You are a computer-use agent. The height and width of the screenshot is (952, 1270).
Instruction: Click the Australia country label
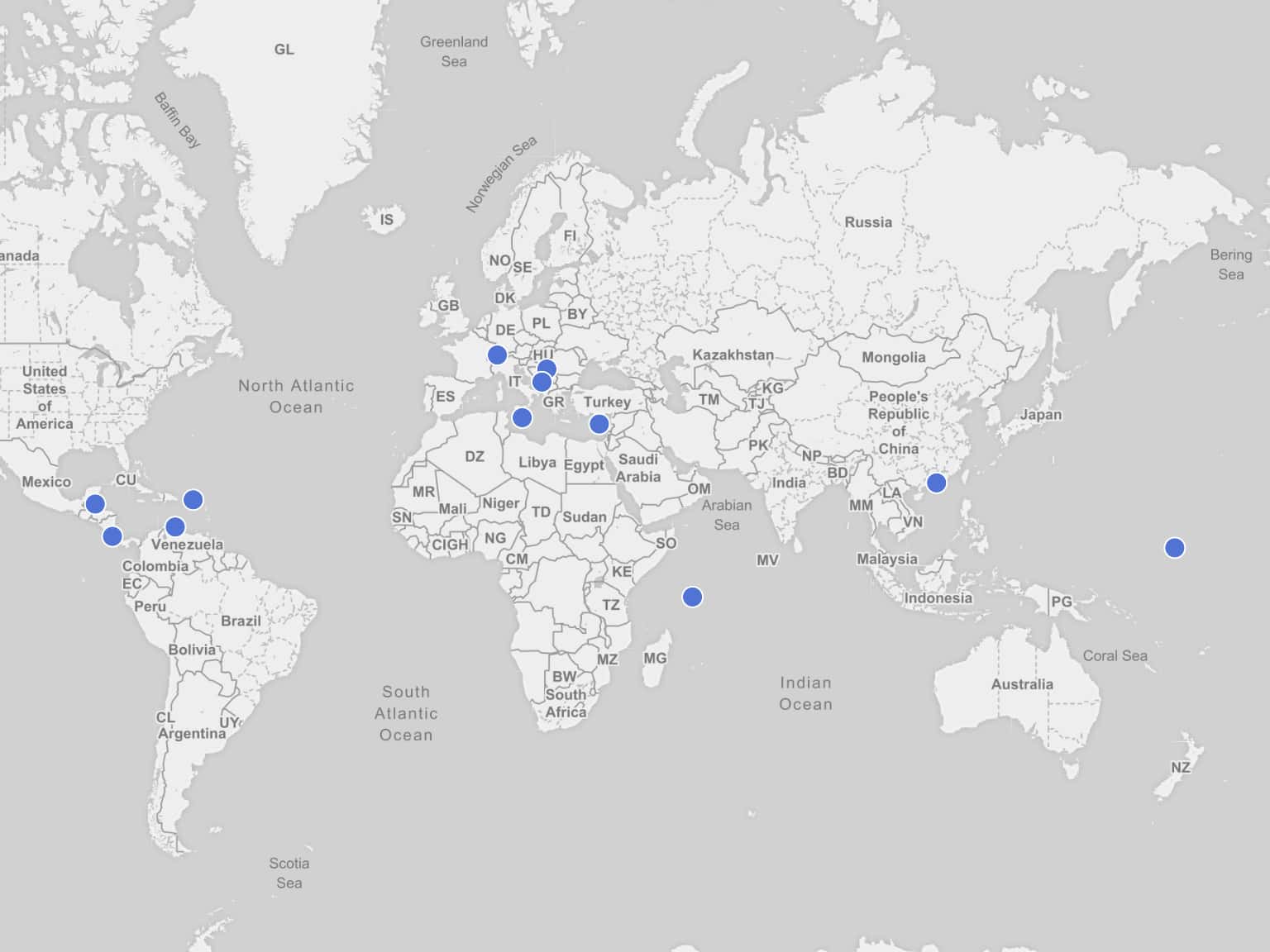[1022, 684]
